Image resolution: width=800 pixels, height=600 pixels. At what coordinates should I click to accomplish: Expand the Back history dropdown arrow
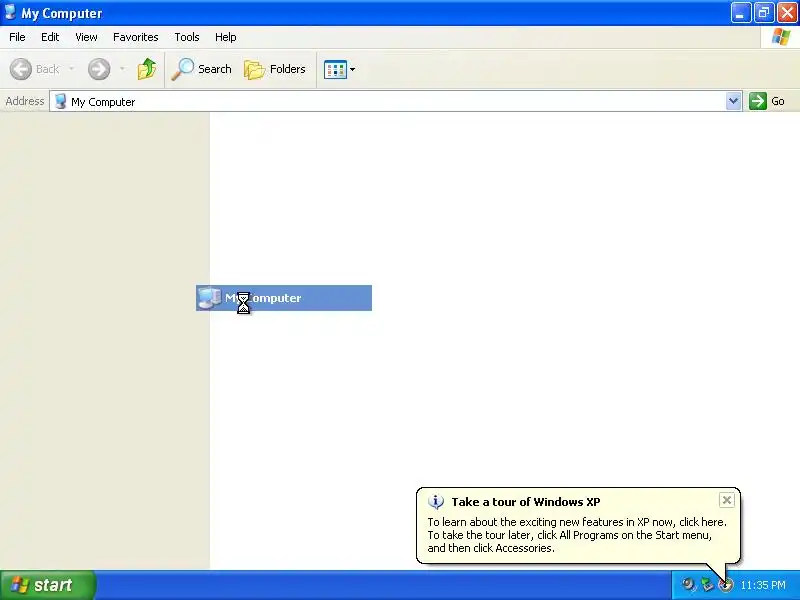[x=71, y=69]
